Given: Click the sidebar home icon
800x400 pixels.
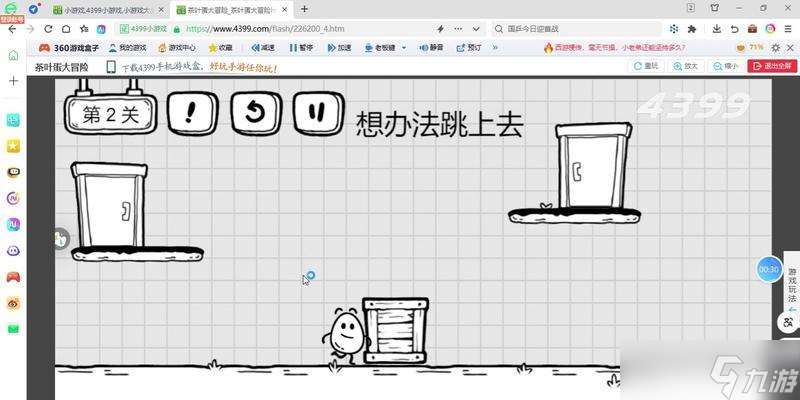Looking at the screenshot, I should 14,55.
